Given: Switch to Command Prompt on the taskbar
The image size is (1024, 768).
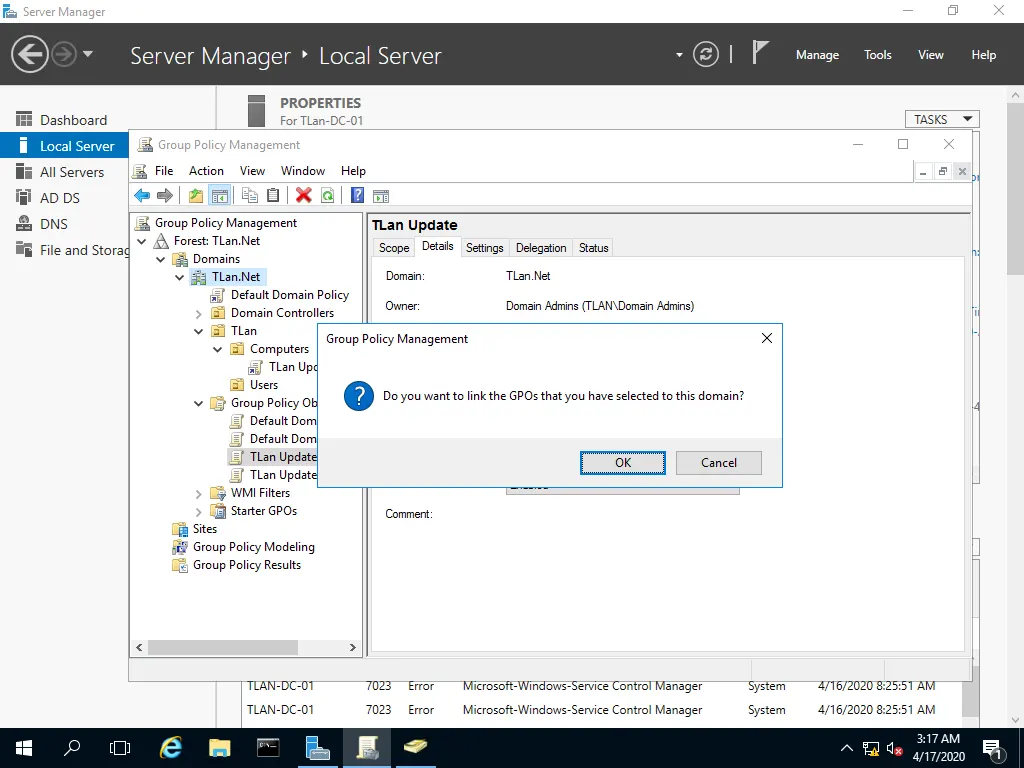Looking at the screenshot, I should tap(268, 748).
